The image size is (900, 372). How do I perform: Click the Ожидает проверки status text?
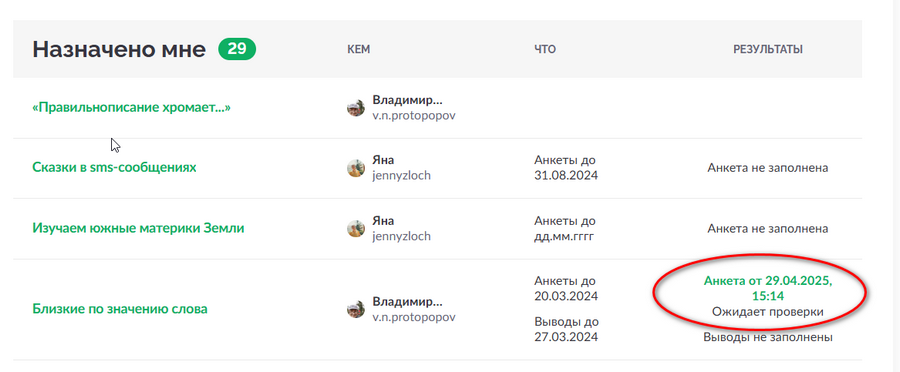pos(768,312)
